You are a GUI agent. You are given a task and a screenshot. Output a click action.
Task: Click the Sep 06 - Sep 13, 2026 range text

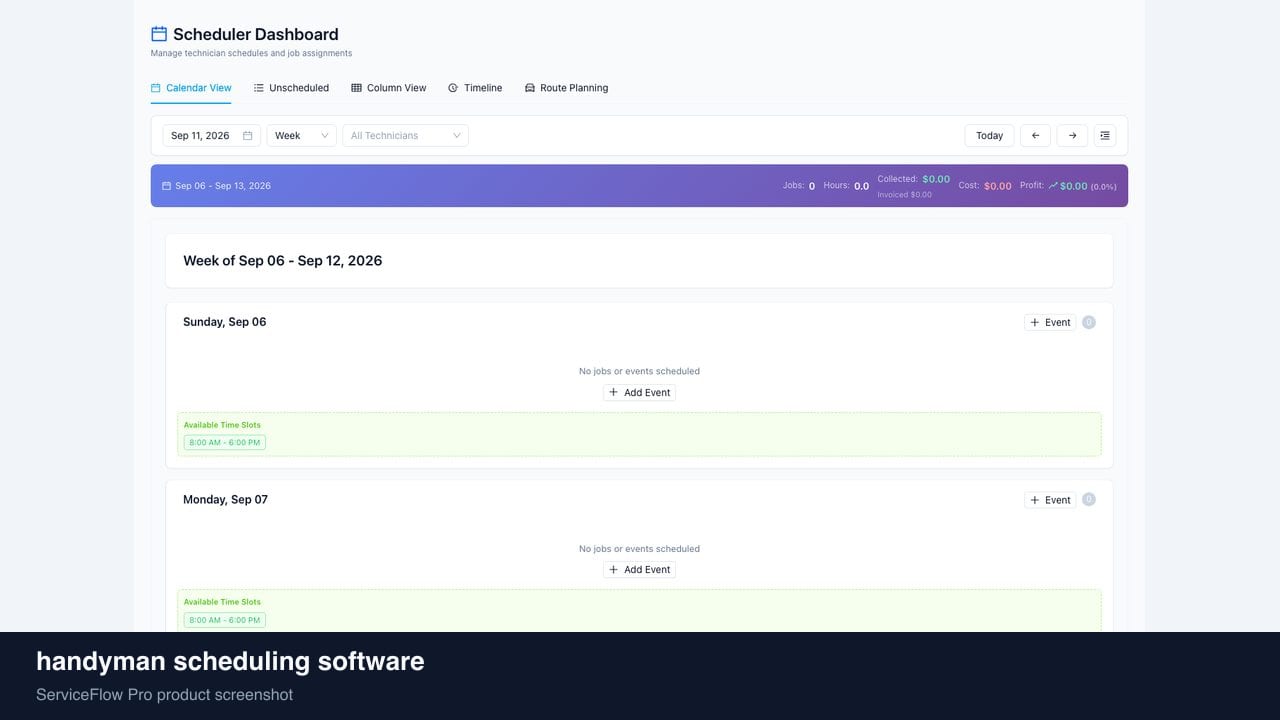coord(223,186)
